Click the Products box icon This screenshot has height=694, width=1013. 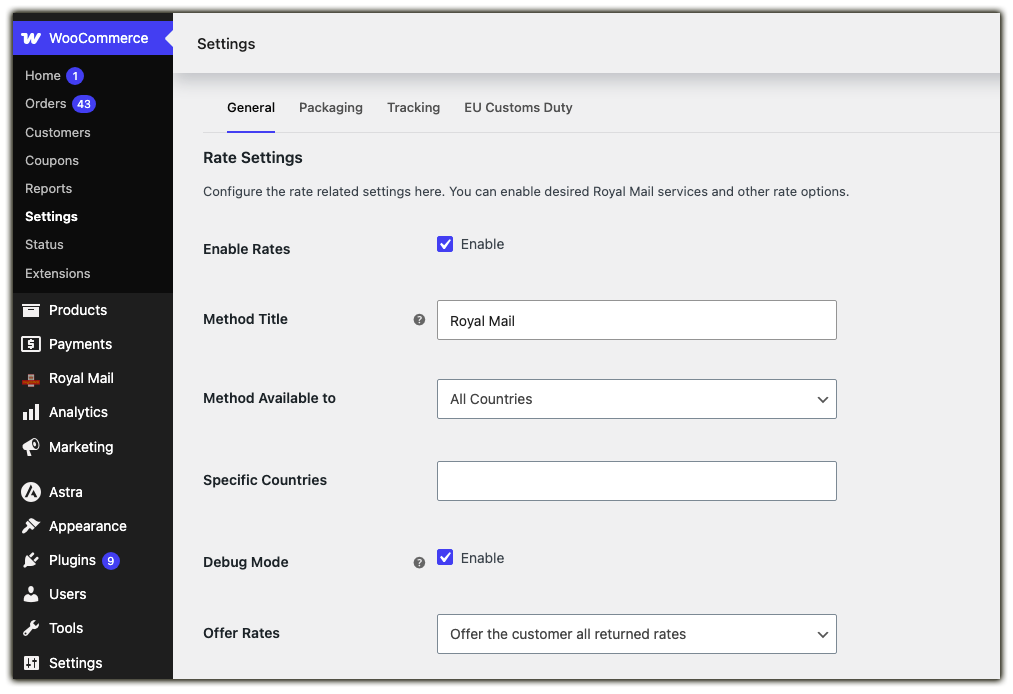(x=31, y=310)
